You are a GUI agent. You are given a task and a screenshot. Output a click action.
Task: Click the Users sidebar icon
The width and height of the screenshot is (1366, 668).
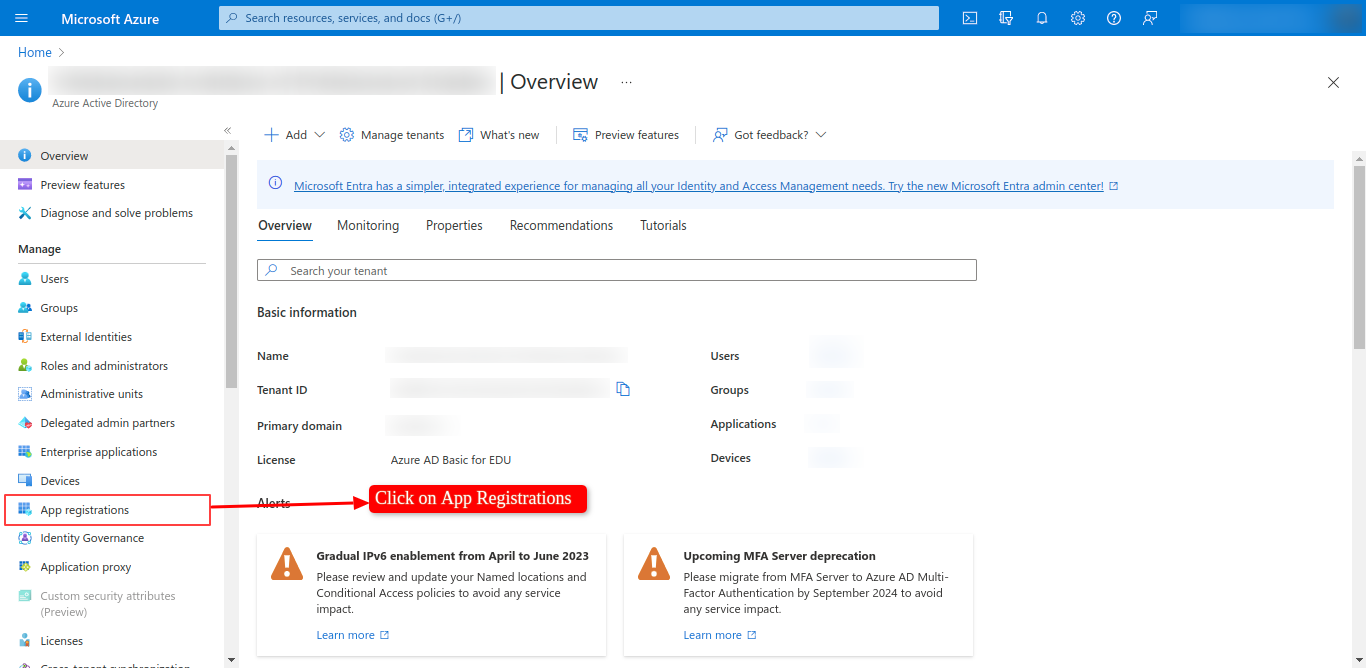click(x=25, y=279)
